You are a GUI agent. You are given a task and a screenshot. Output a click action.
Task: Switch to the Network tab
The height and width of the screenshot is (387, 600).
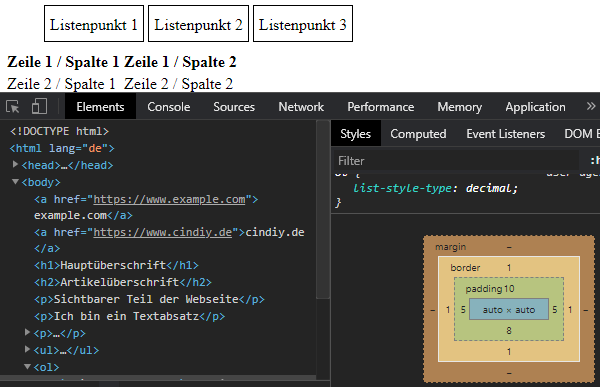301,107
